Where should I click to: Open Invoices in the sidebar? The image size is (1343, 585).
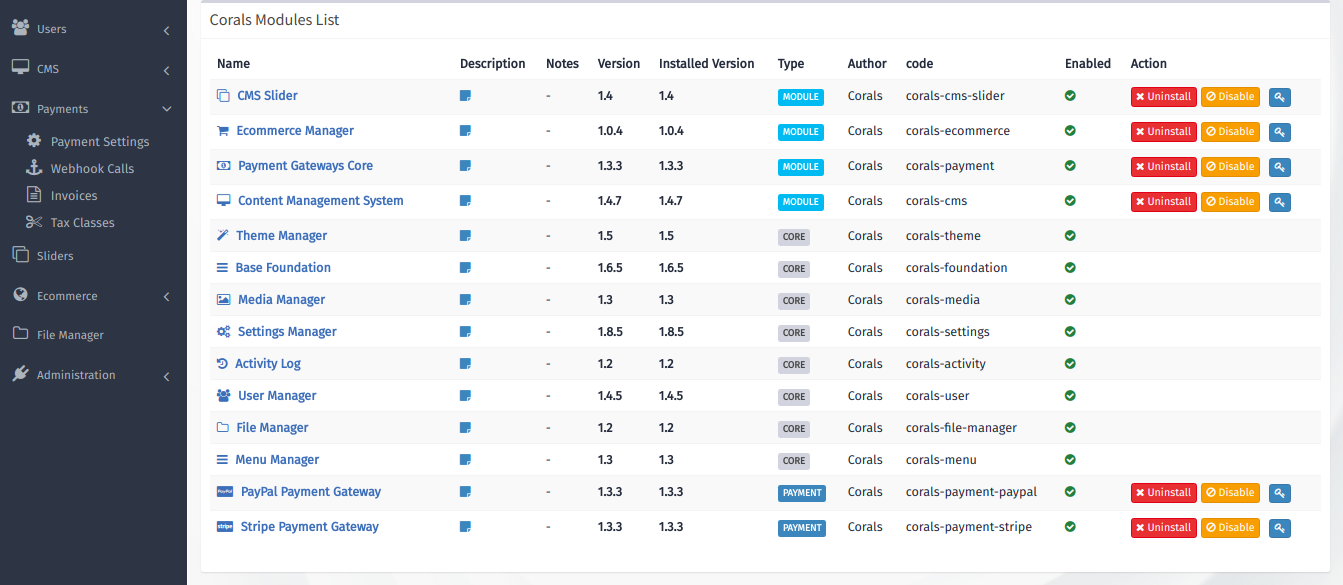click(74, 196)
